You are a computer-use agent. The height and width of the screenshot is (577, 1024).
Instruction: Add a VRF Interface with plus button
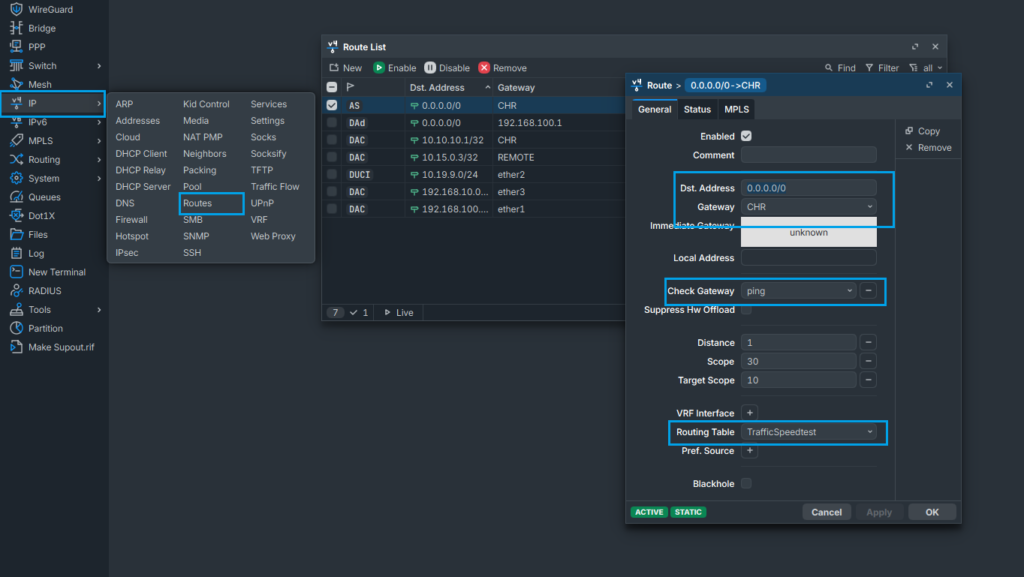click(x=749, y=413)
